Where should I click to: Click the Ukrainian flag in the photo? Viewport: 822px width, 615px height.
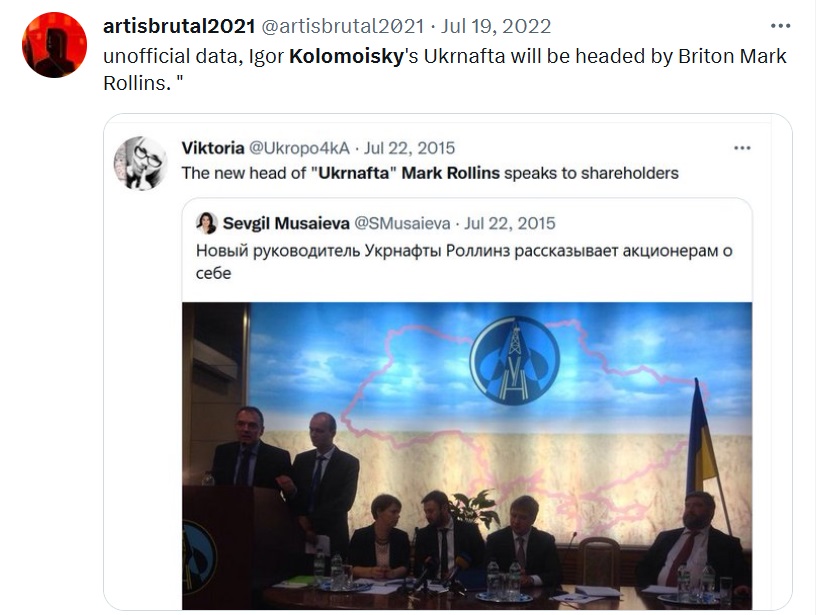702,436
